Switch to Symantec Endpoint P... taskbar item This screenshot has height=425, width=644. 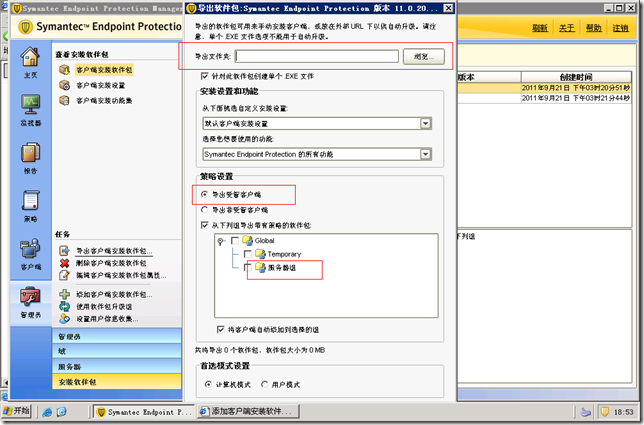[144, 411]
